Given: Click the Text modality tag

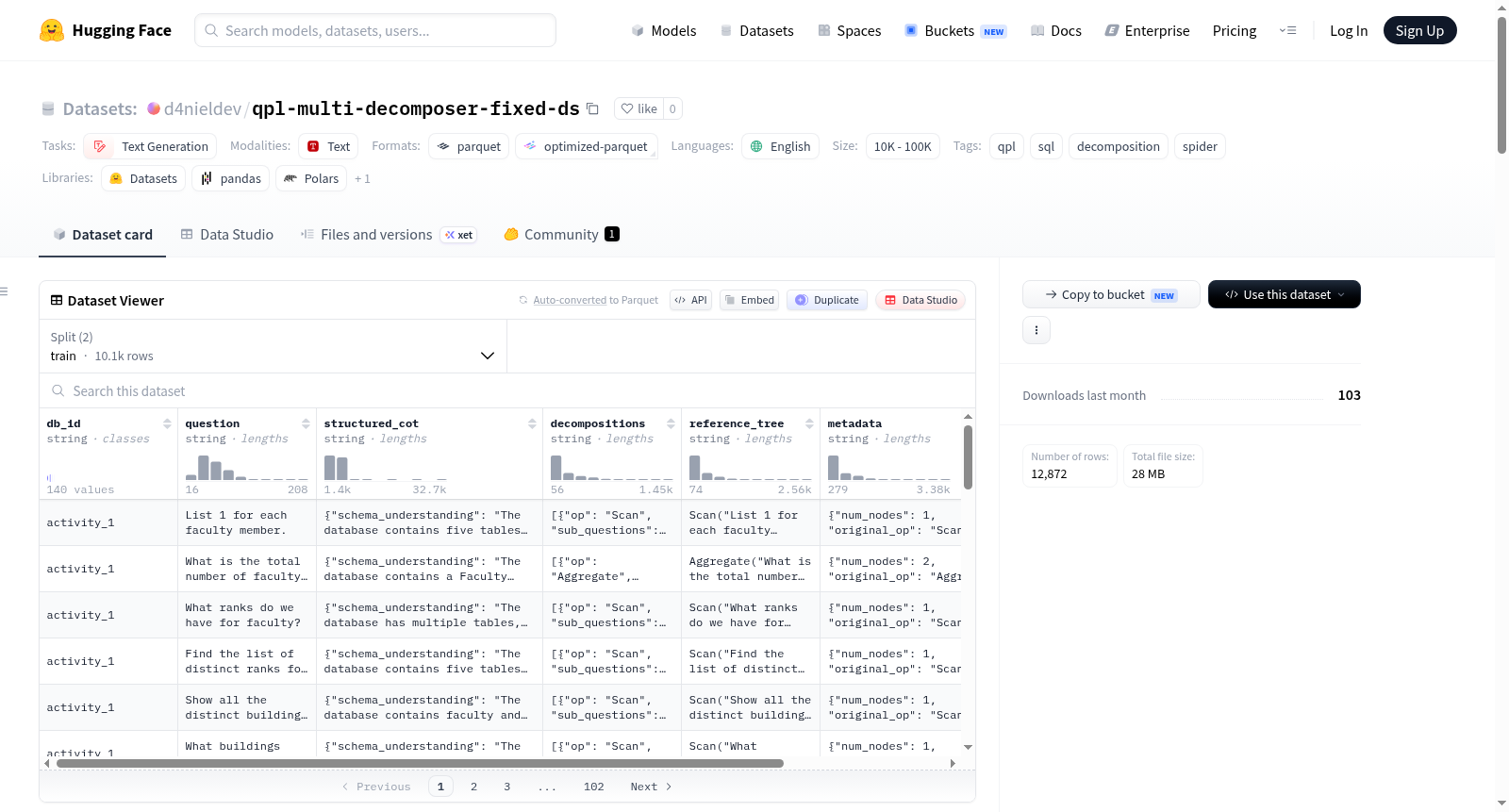Looking at the screenshot, I should pyautogui.click(x=328, y=146).
